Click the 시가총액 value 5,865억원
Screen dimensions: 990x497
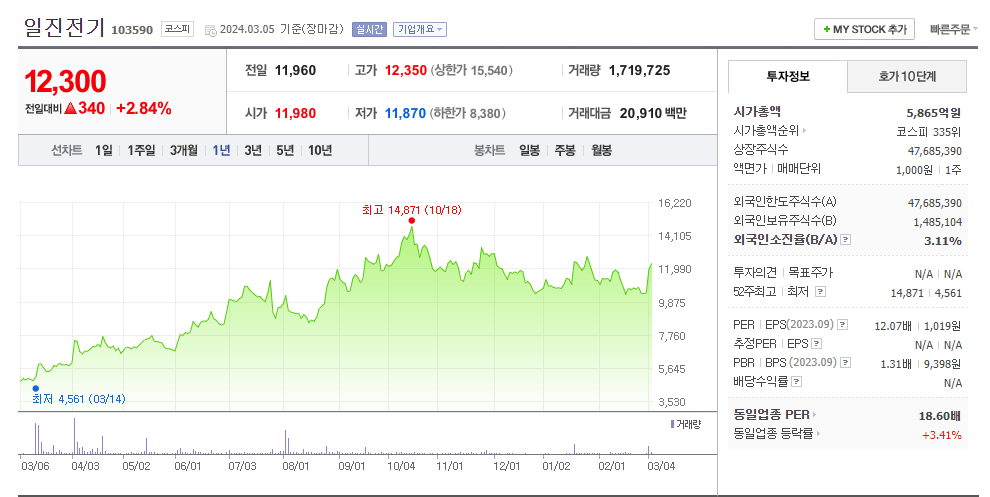[x=934, y=113]
